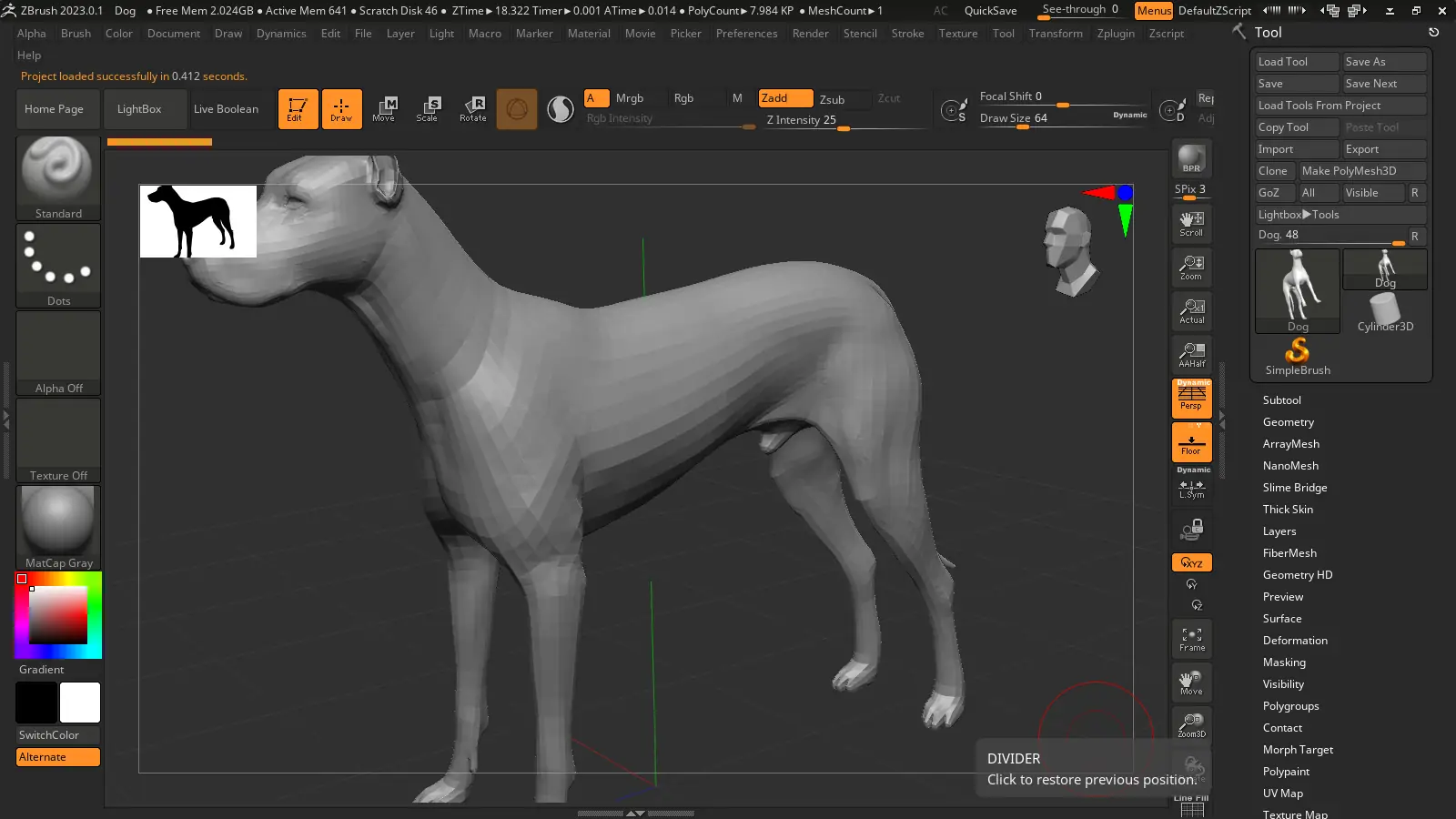The width and height of the screenshot is (1456, 819).
Task: Toggle the Floor grid button
Action: click(x=1191, y=443)
